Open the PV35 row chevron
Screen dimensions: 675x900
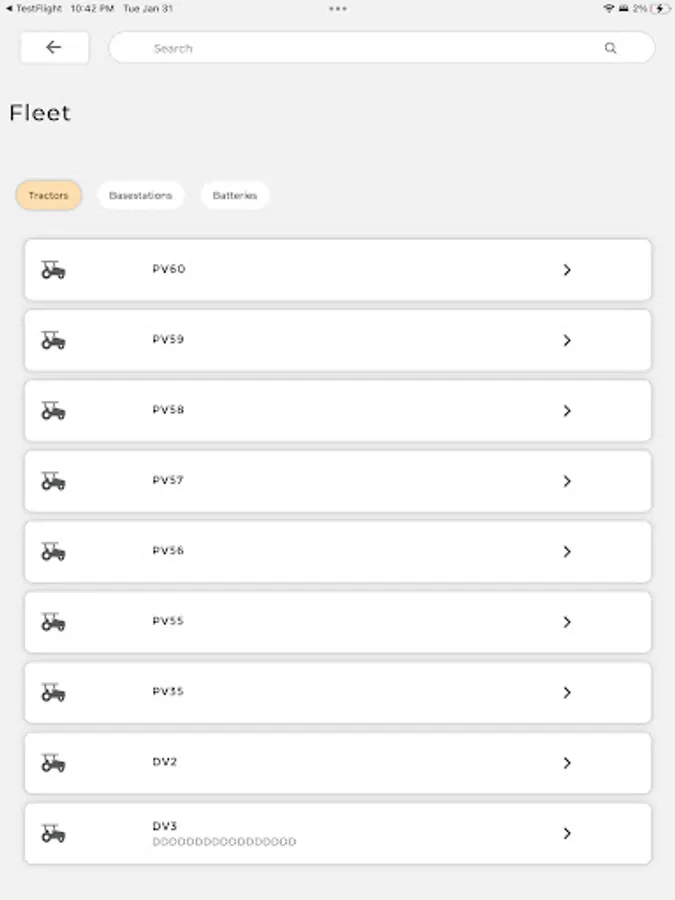click(x=567, y=692)
